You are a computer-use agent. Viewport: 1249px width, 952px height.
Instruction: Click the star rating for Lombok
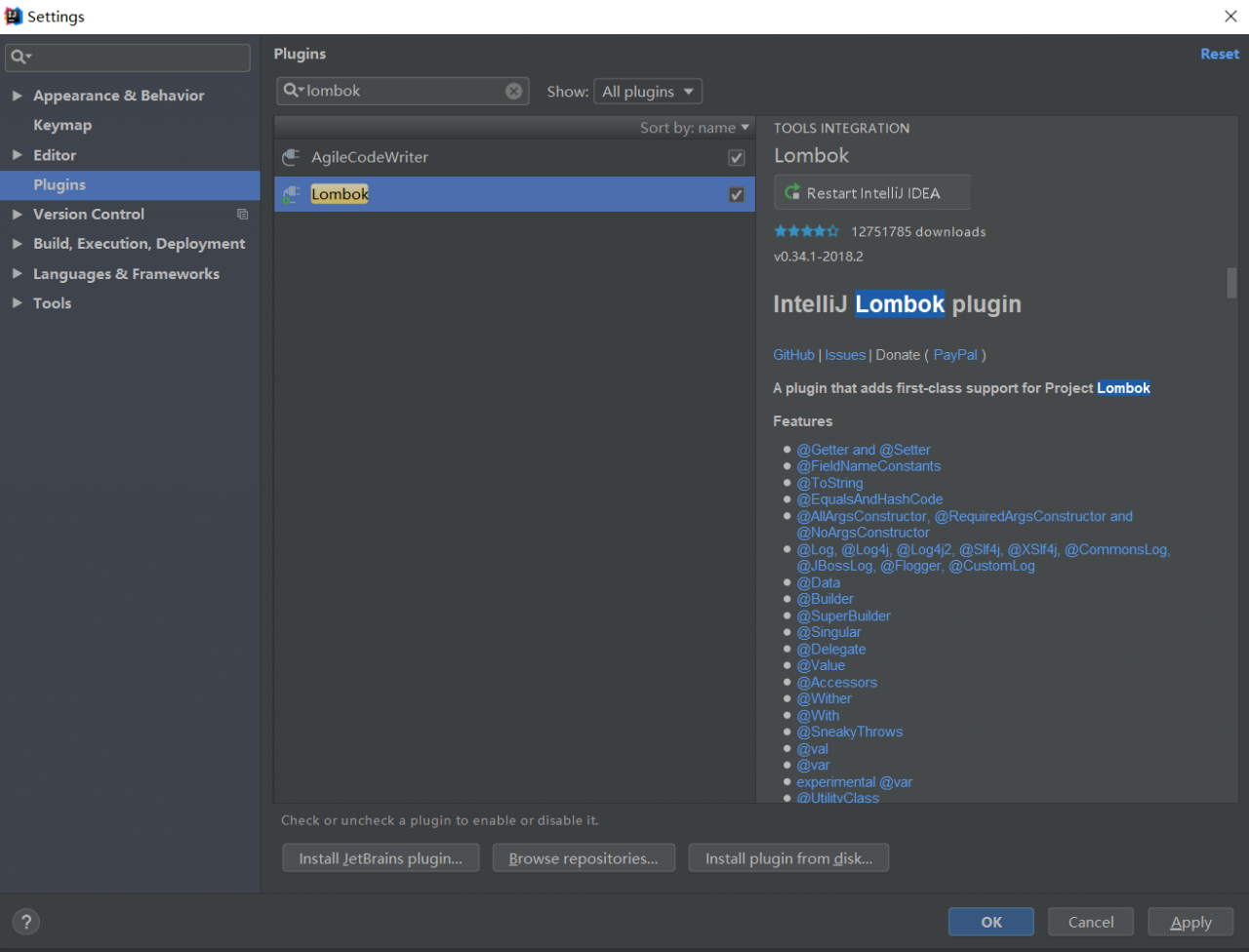[x=806, y=231]
